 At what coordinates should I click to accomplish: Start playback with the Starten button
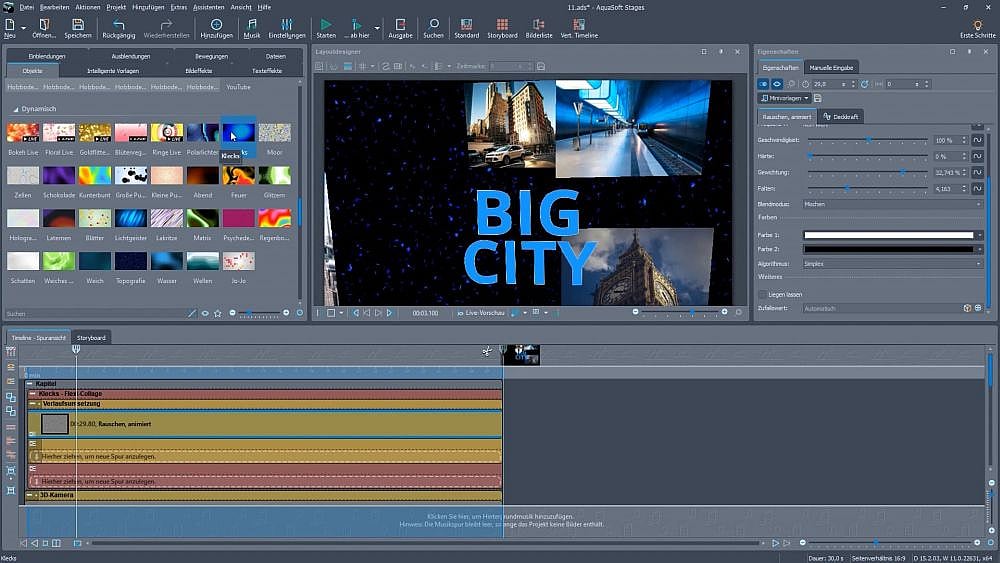326,24
